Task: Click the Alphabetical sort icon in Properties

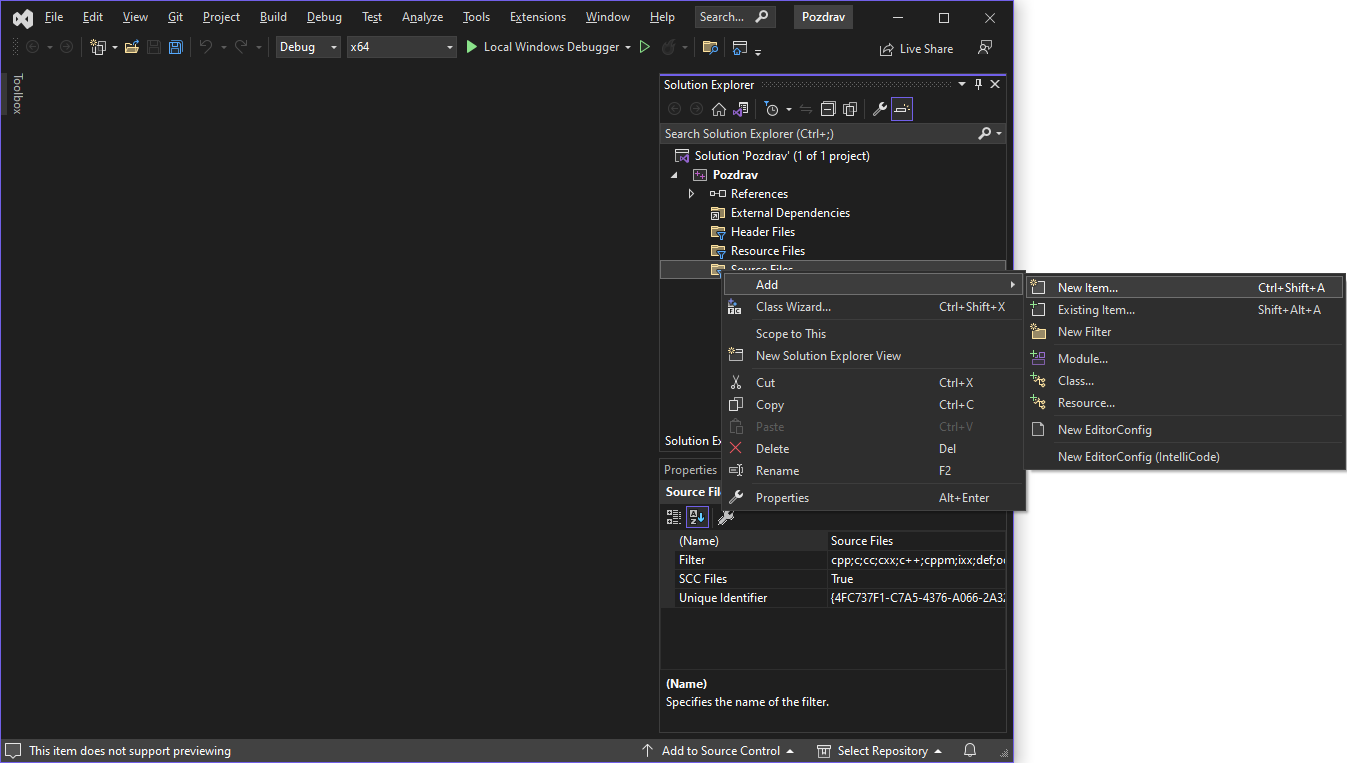Action: tap(697, 517)
